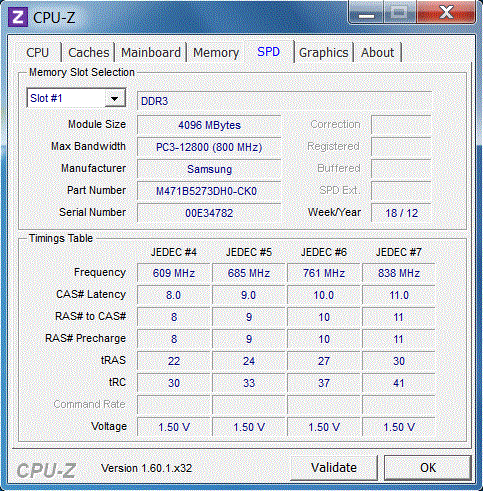Image resolution: width=483 pixels, height=491 pixels.
Task: Click the 838 MHz frequency cell
Action: point(399,273)
